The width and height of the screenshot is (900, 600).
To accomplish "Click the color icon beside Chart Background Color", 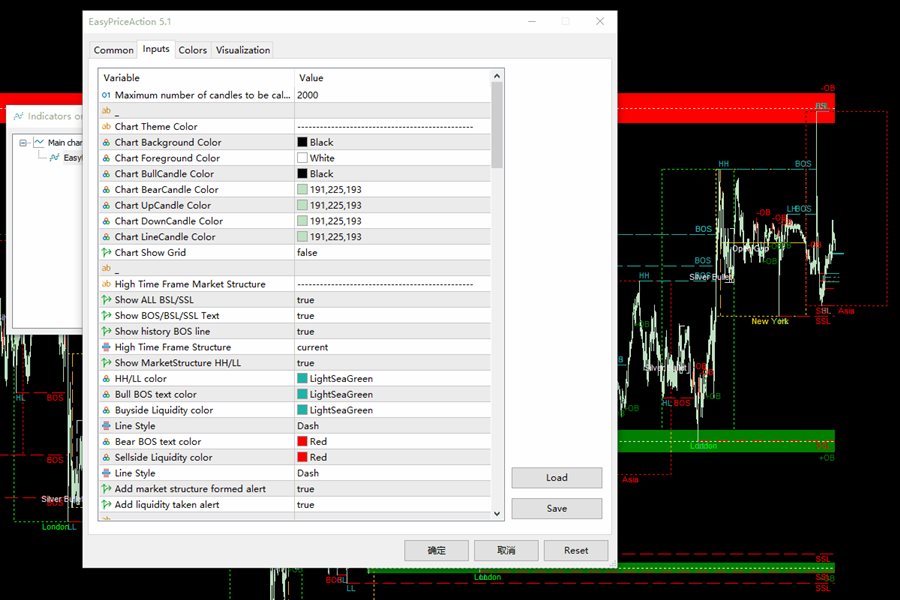I will coord(106,143).
